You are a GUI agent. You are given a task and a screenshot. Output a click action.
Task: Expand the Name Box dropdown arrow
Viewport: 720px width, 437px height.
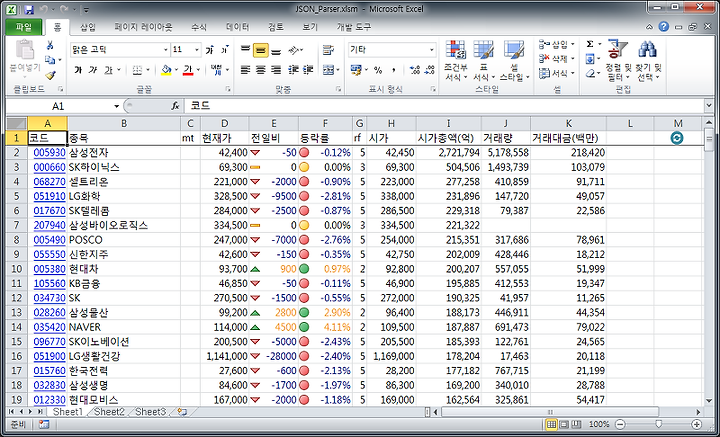[117, 106]
